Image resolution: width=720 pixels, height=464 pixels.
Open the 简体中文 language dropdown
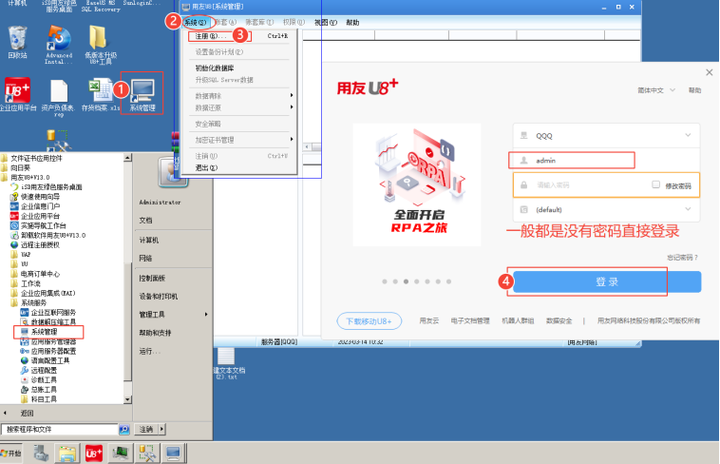(x=656, y=90)
